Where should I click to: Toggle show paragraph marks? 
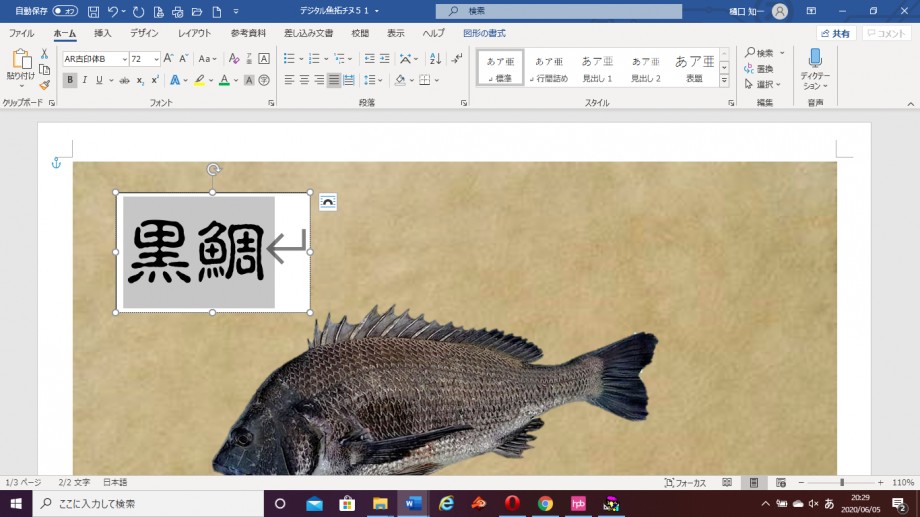pos(457,59)
